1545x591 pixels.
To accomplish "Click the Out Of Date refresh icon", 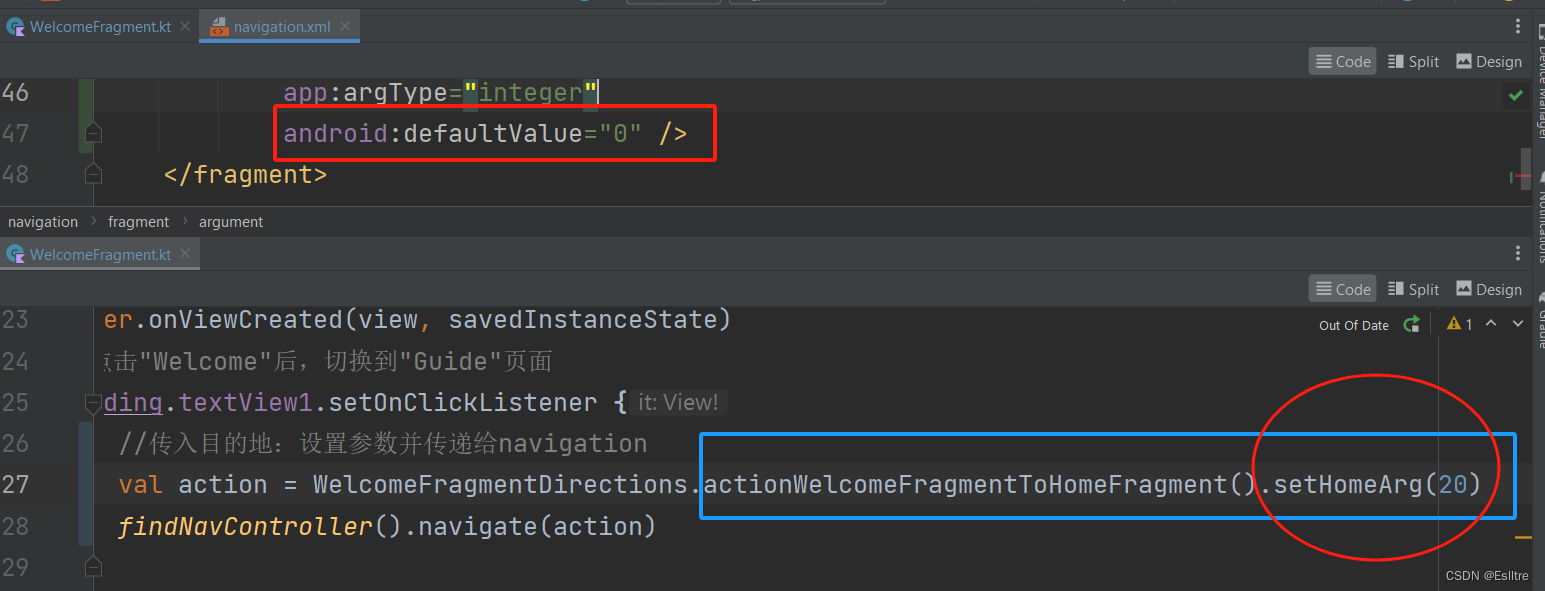I will click(1412, 324).
